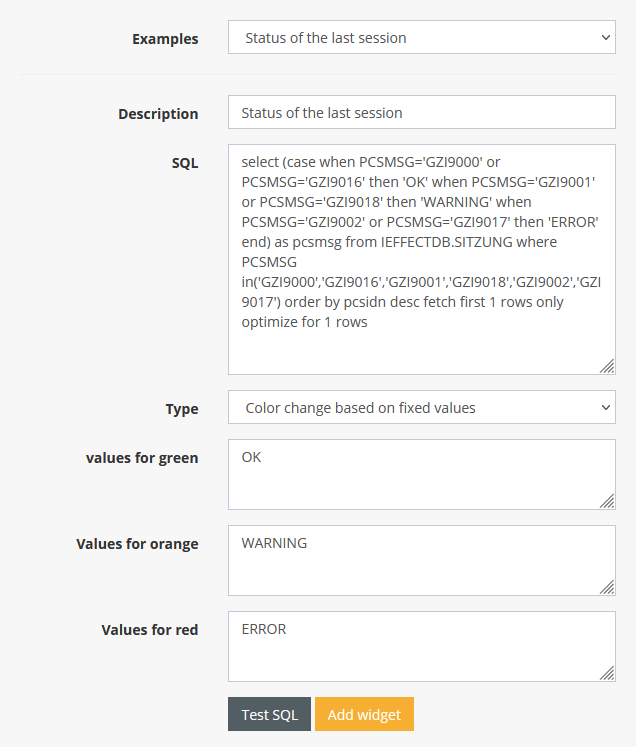This screenshot has height=747, width=636.
Task: Click inside the SQL query text area
Action: (421, 259)
